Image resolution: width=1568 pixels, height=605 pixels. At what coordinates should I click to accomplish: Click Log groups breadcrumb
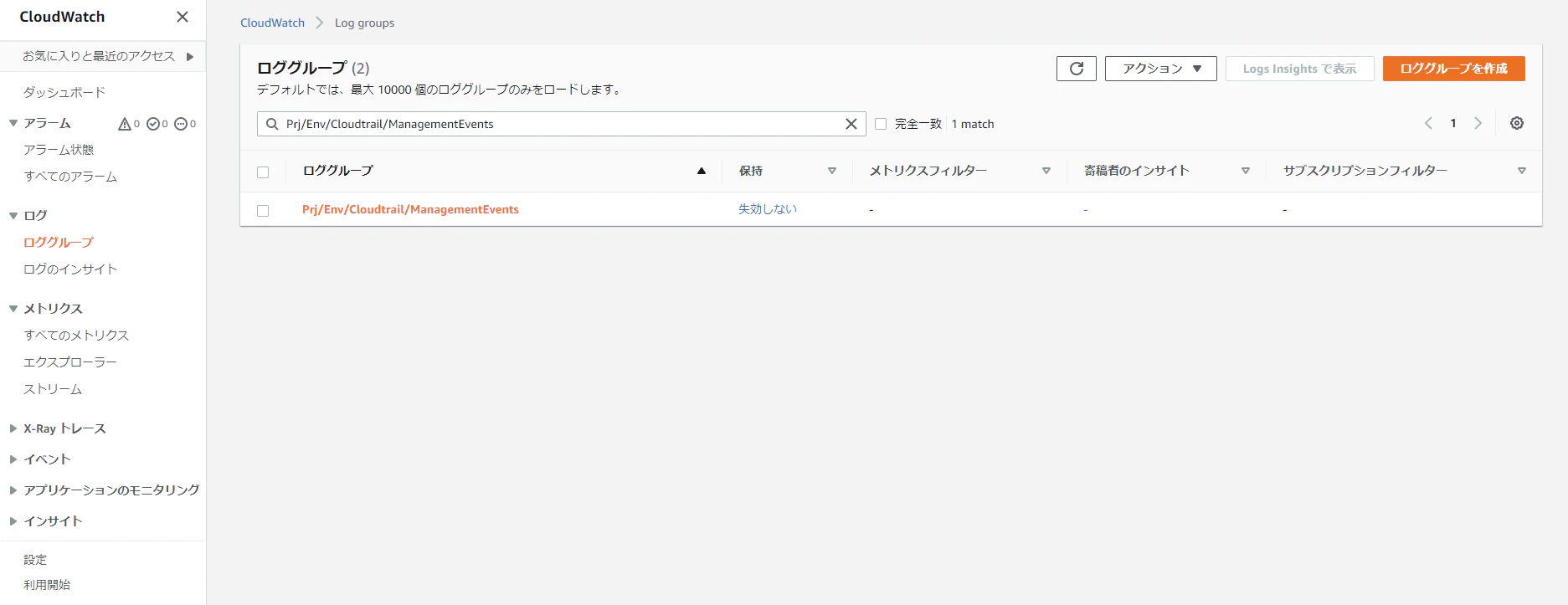coord(364,23)
